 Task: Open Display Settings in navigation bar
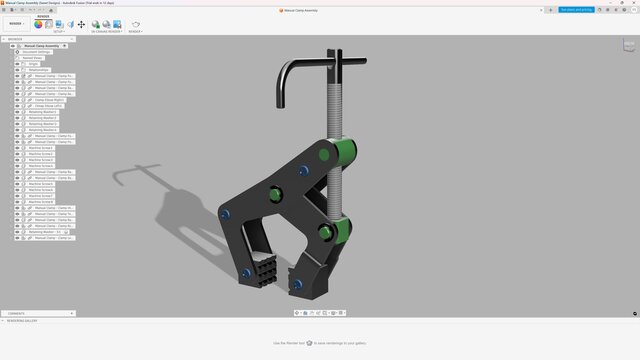click(x=333, y=313)
